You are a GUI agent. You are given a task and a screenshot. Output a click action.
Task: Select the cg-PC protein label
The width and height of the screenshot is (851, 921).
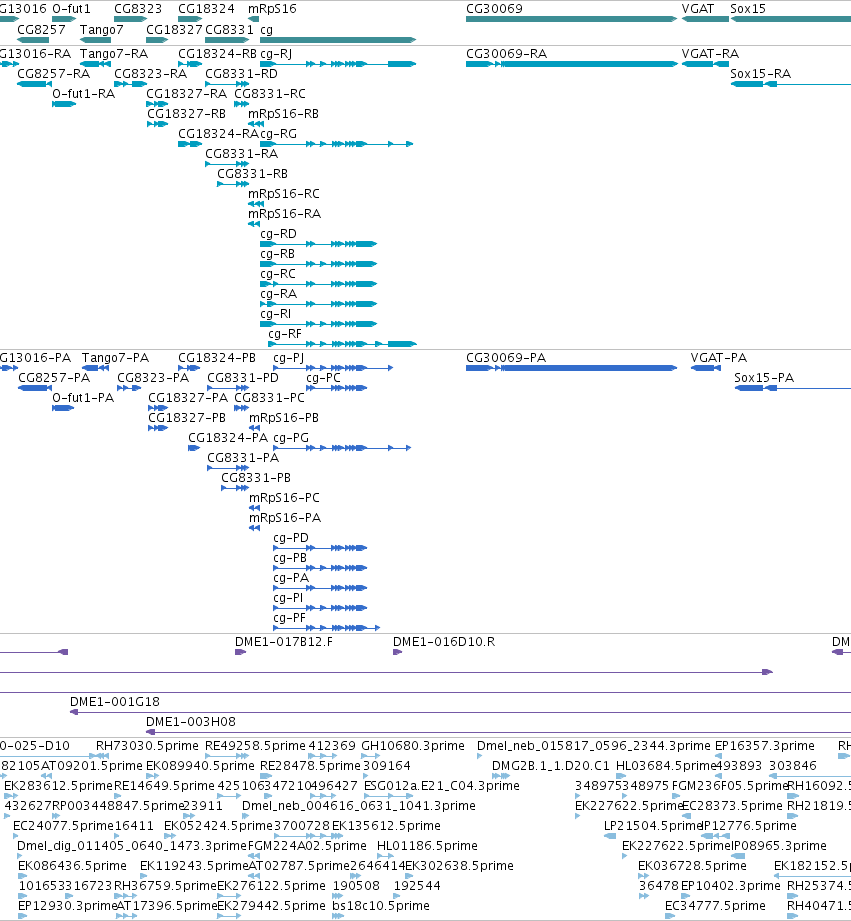[323, 378]
